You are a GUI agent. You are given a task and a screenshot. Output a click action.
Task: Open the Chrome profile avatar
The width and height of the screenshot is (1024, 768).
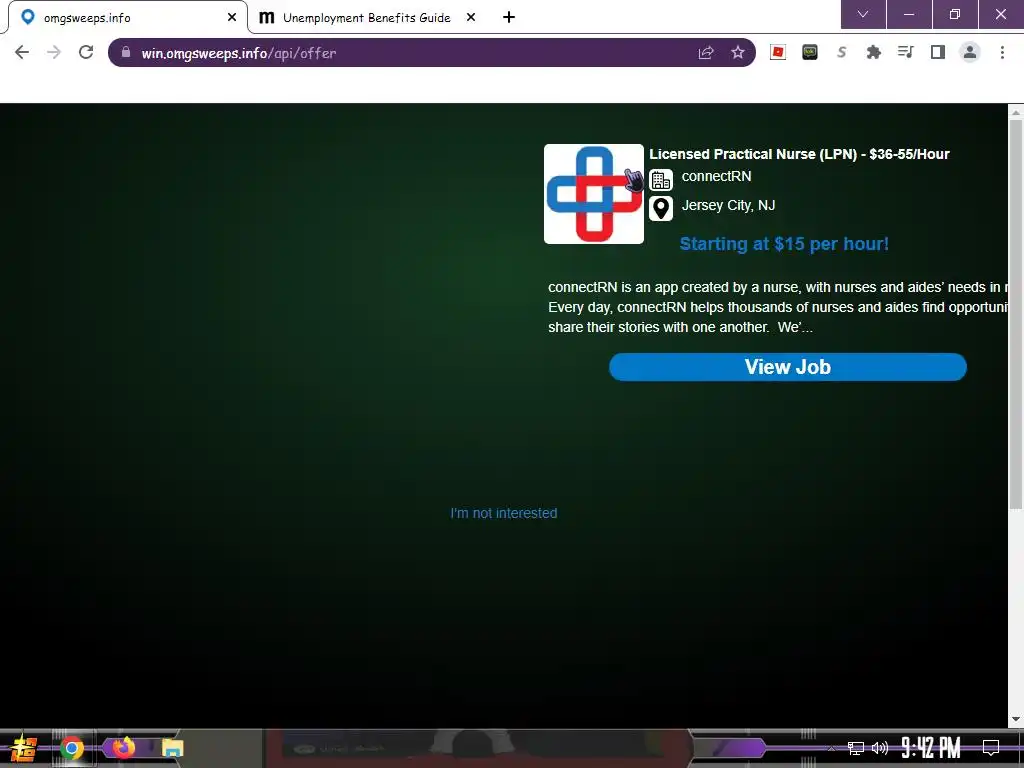970,52
